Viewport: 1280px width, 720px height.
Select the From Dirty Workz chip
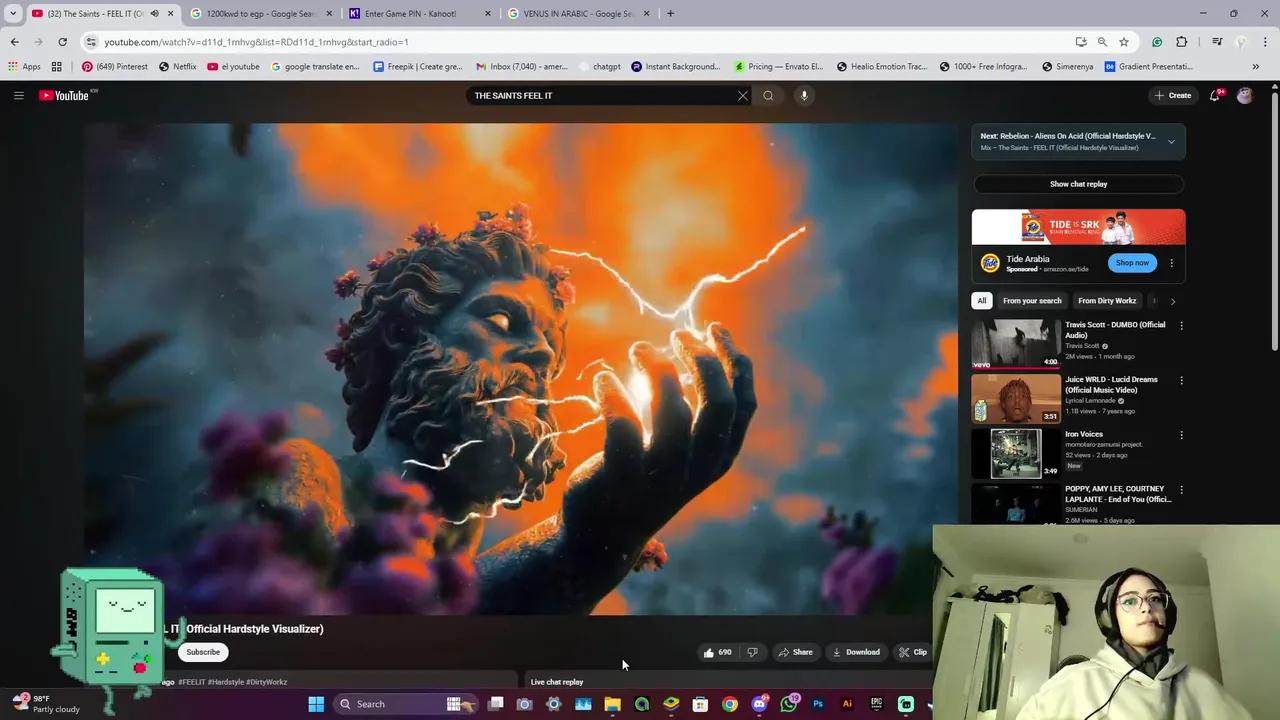click(x=1107, y=300)
